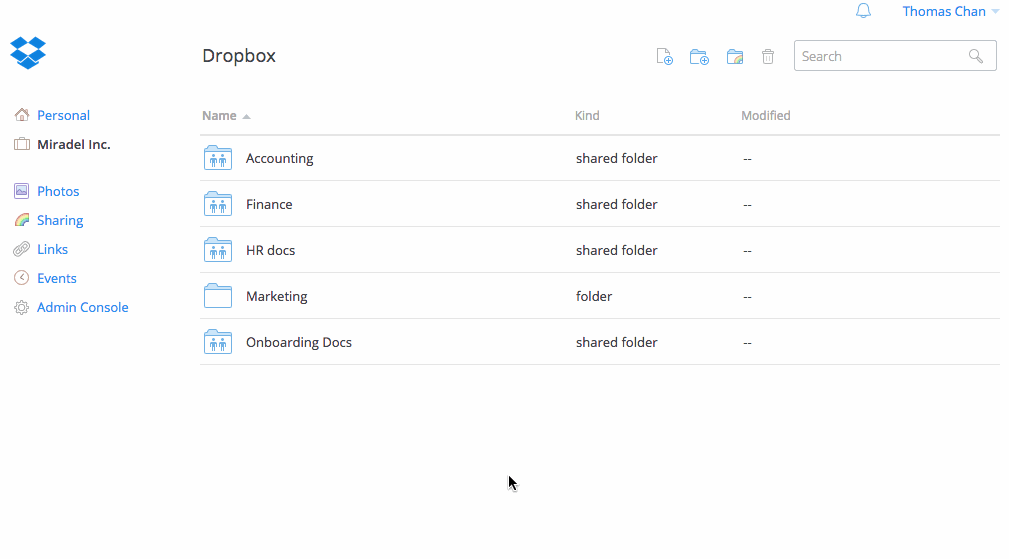1009x559 pixels.
Task: Click the upload file icon
Action: 664,57
